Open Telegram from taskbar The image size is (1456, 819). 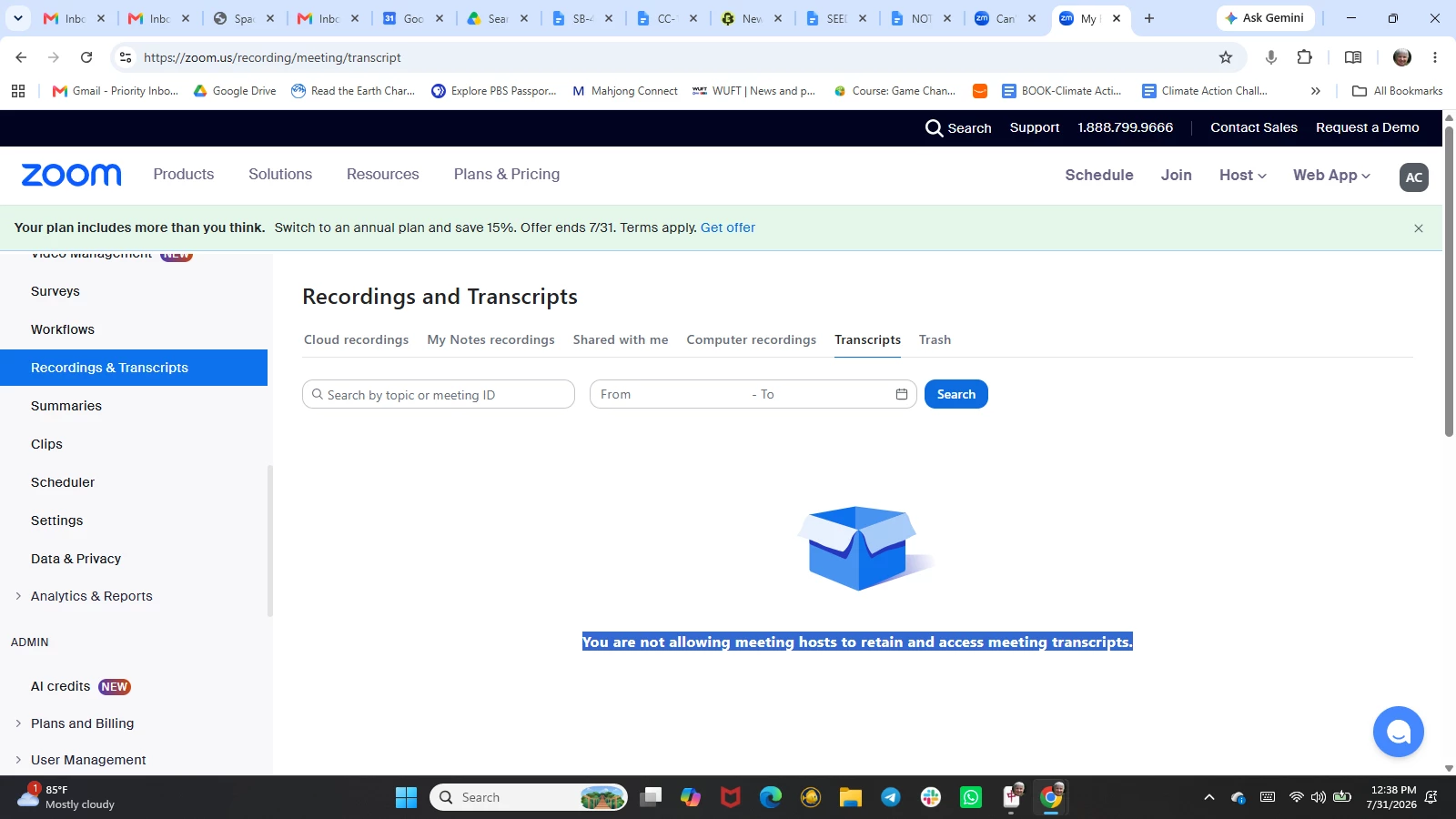point(891,797)
